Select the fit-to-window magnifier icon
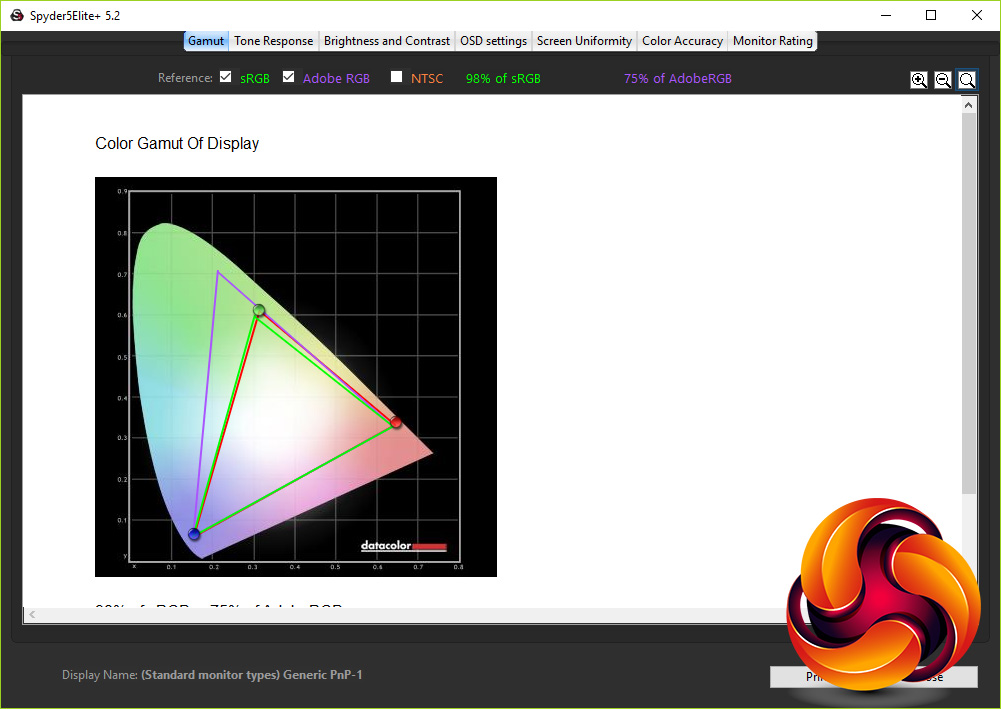Image resolution: width=1001 pixels, height=709 pixels. pos(967,80)
